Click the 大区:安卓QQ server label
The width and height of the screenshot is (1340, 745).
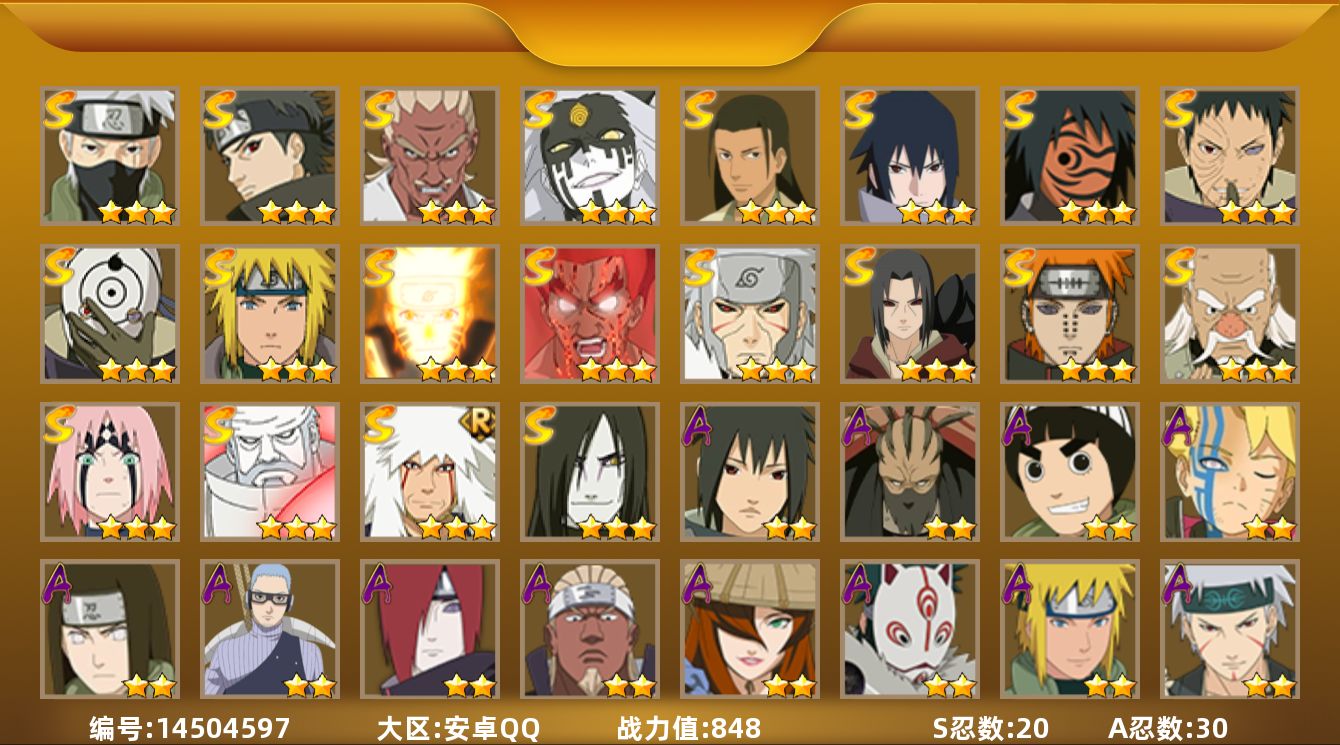click(x=458, y=728)
